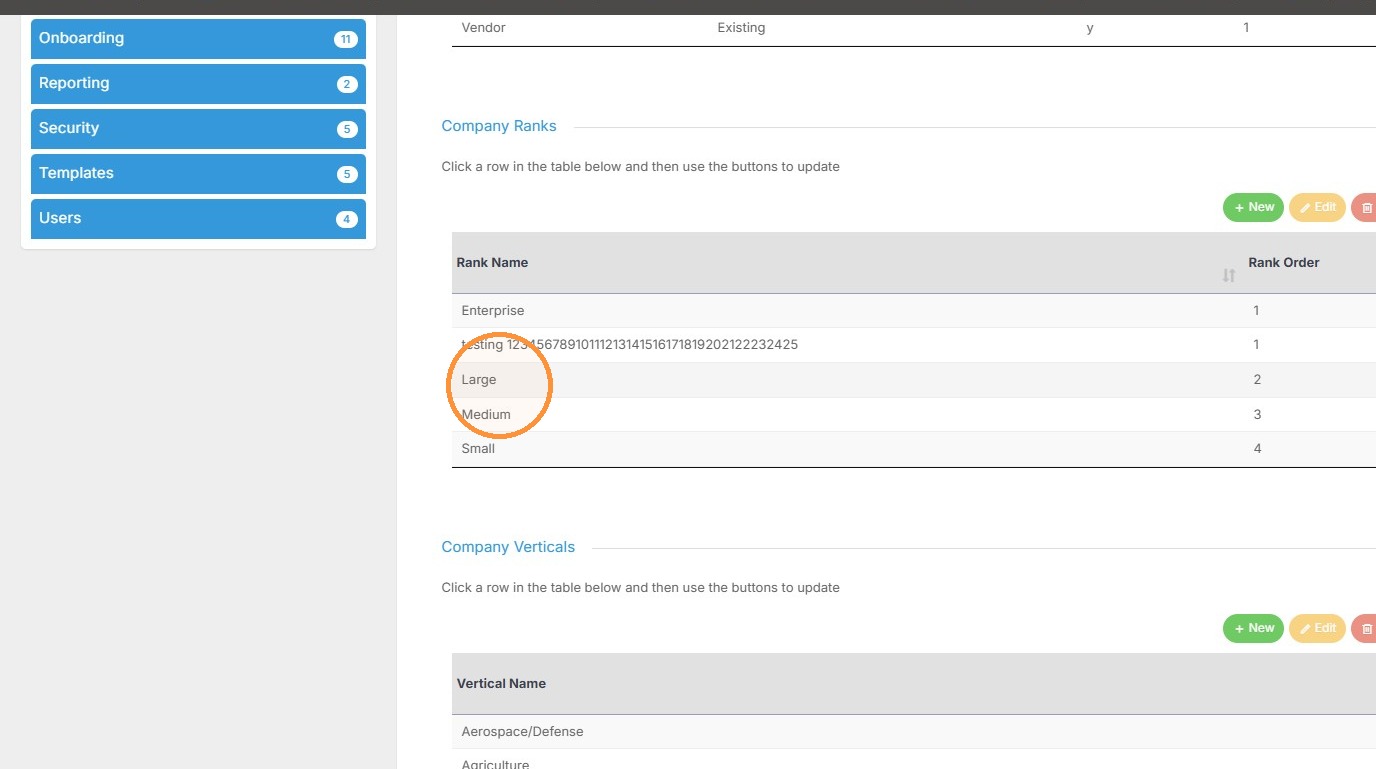Click the Company Ranks section heading
The height and width of the screenshot is (769, 1376).
pyautogui.click(x=499, y=126)
